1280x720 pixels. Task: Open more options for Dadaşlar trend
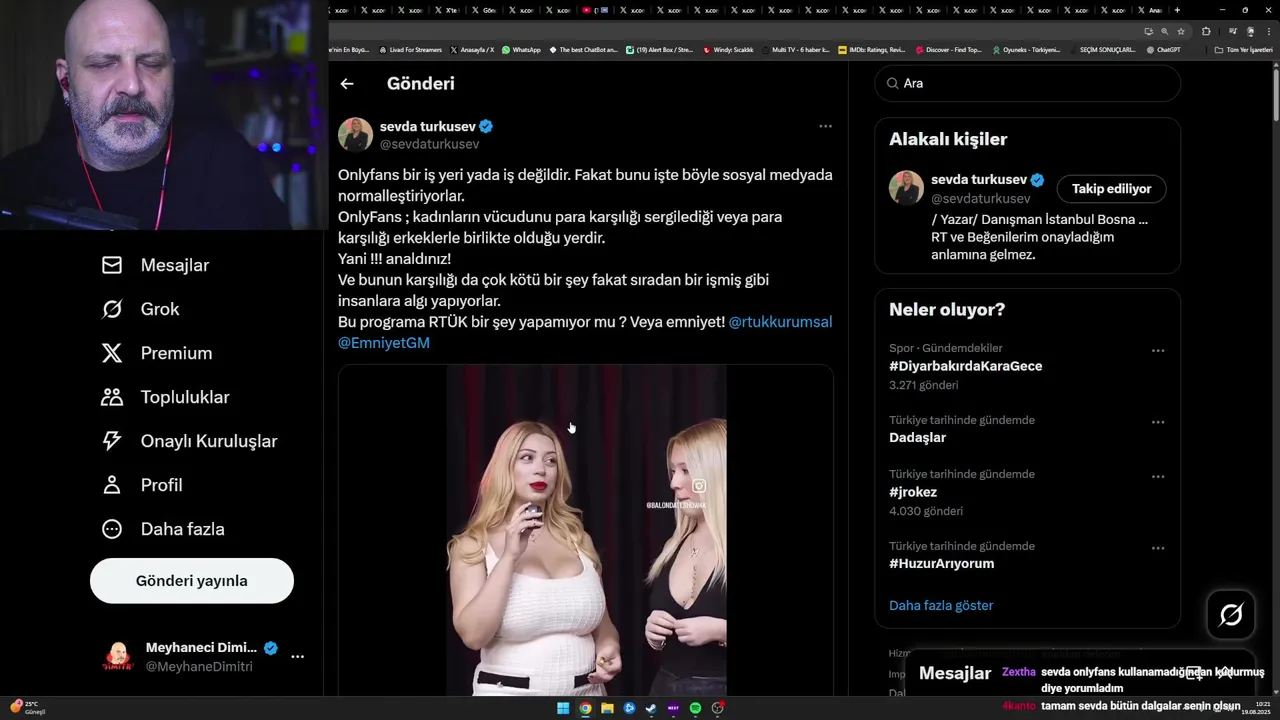[1158, 422]
